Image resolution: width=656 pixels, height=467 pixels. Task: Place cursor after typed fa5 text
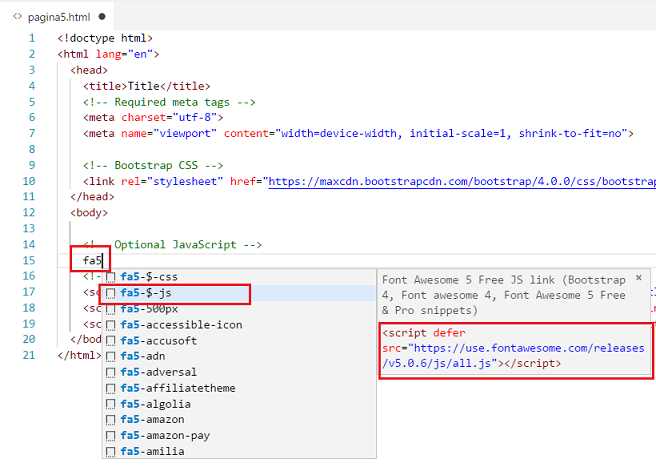tap(102, 260)
